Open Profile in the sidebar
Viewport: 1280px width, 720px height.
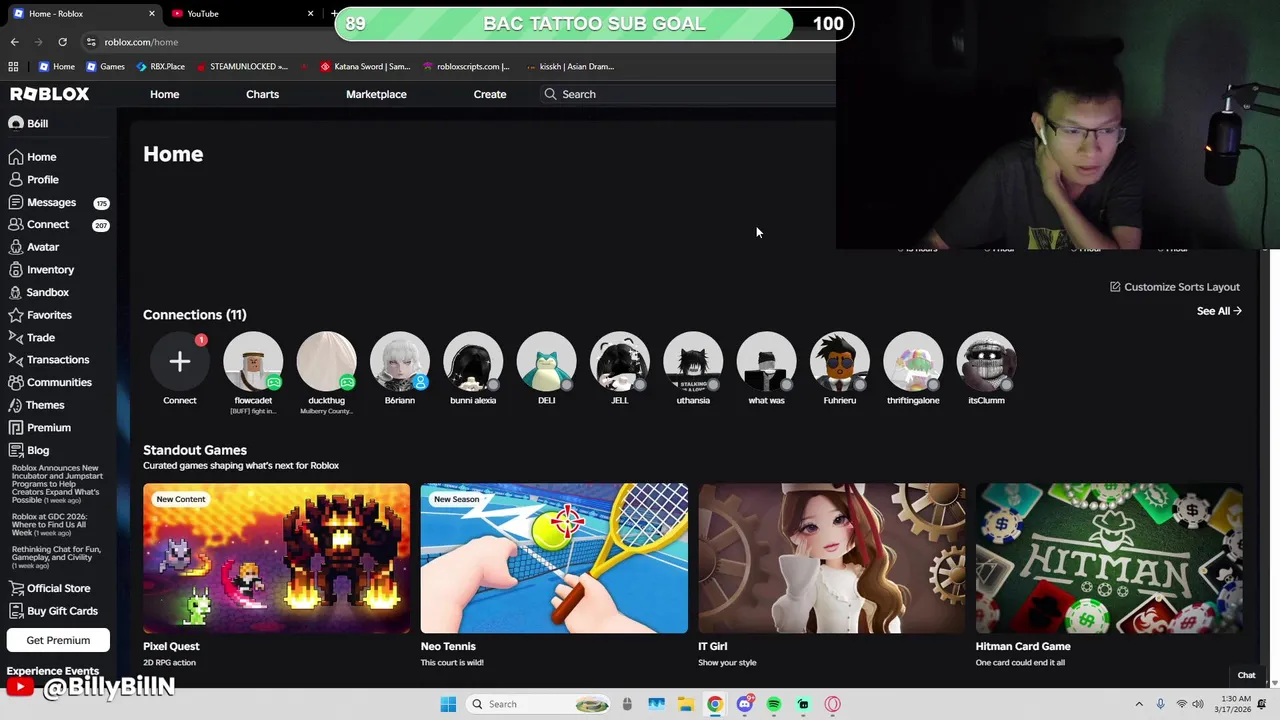[x=34, y=180]
